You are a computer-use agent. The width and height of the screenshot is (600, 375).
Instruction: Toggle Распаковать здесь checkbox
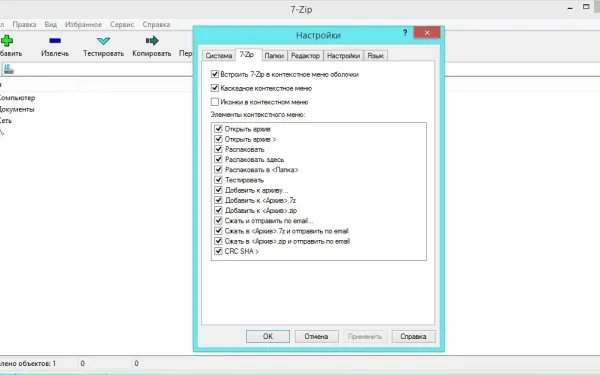218,159
